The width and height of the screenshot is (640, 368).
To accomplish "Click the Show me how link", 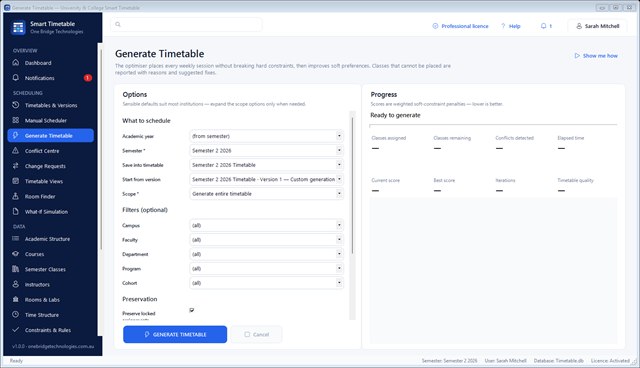I will (x=596, y=55).
